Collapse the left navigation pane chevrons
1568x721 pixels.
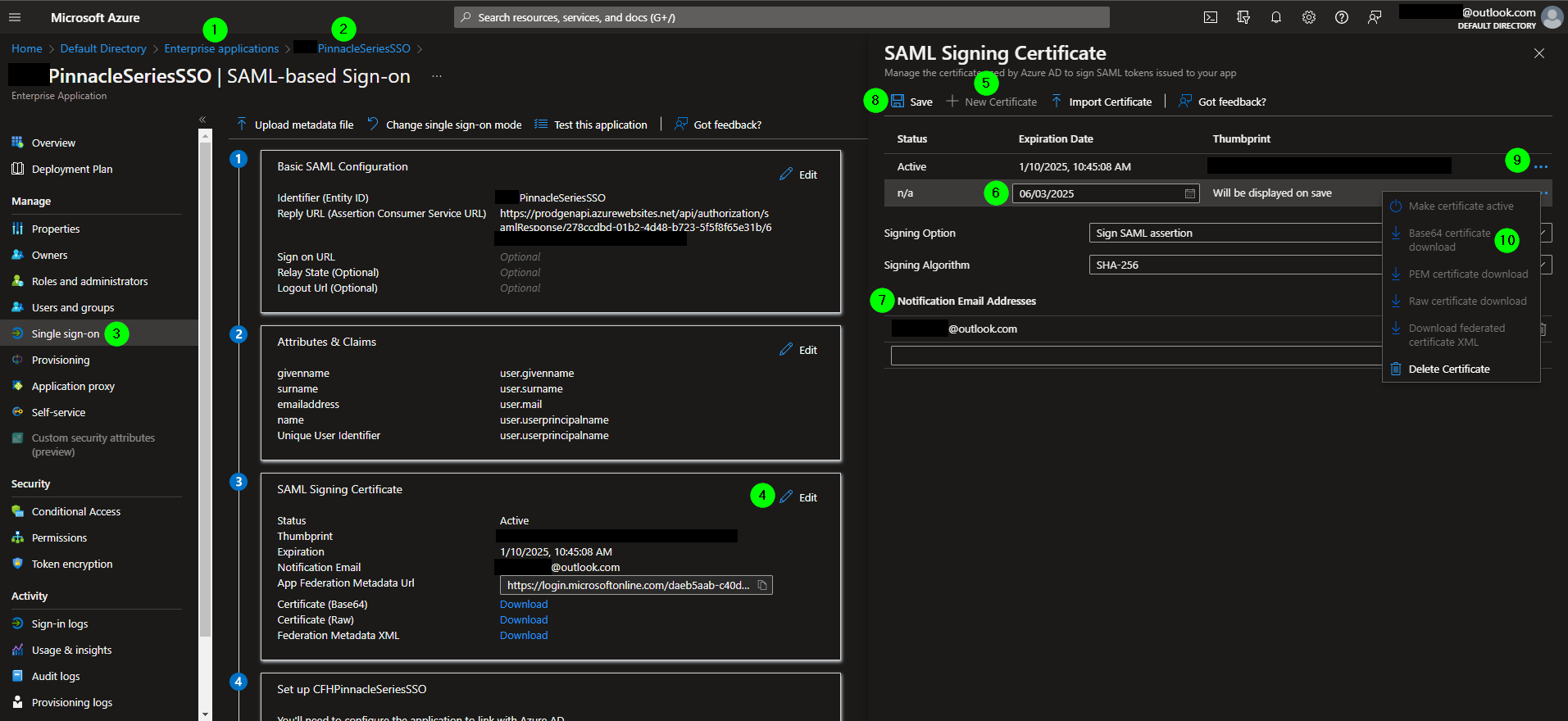tap(202, 120)
